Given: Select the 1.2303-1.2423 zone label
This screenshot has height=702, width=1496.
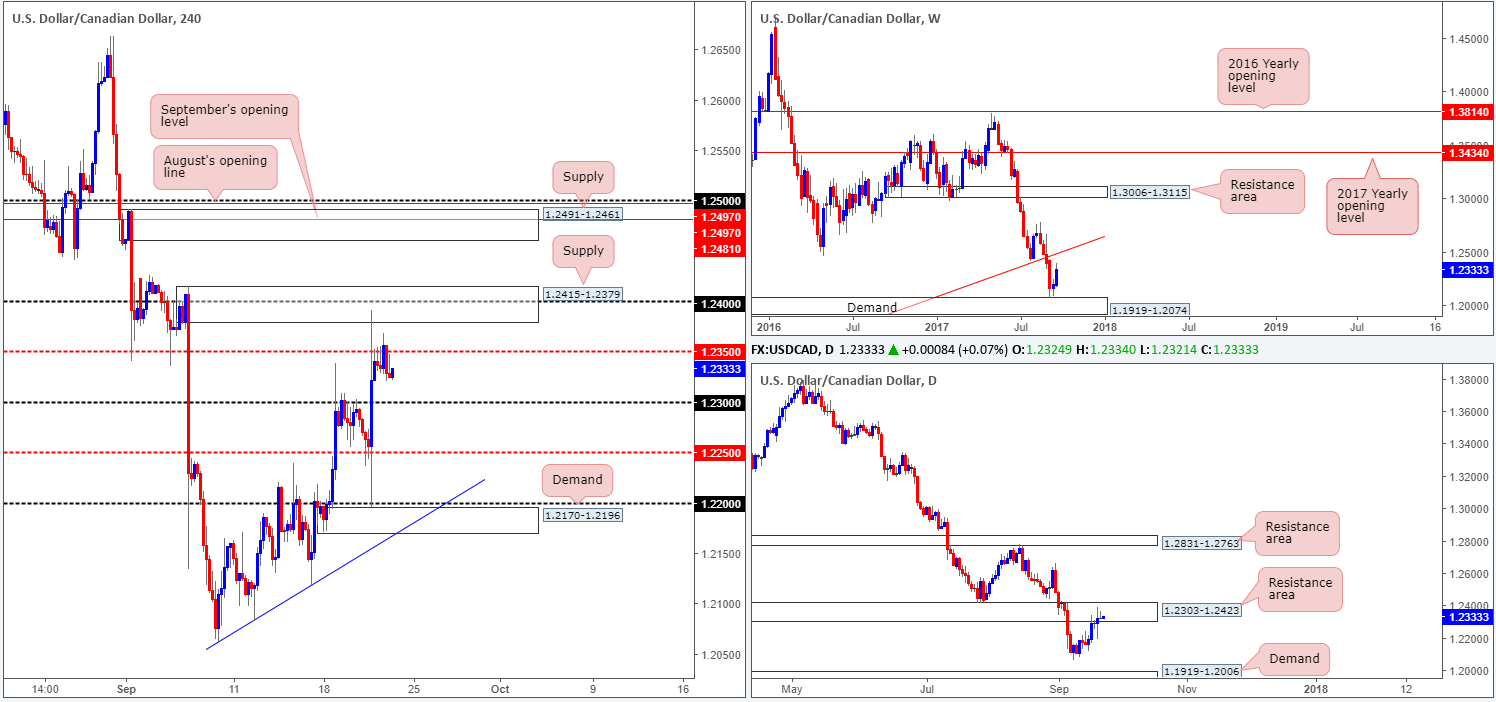Looking at the screenshot, I should pos(1200,610).
